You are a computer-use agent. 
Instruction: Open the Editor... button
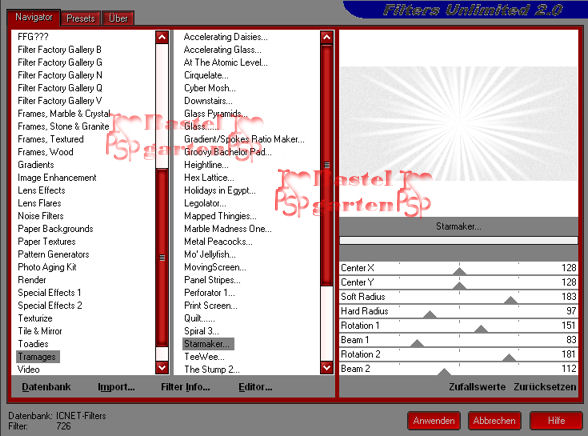(x=255, y=387)
